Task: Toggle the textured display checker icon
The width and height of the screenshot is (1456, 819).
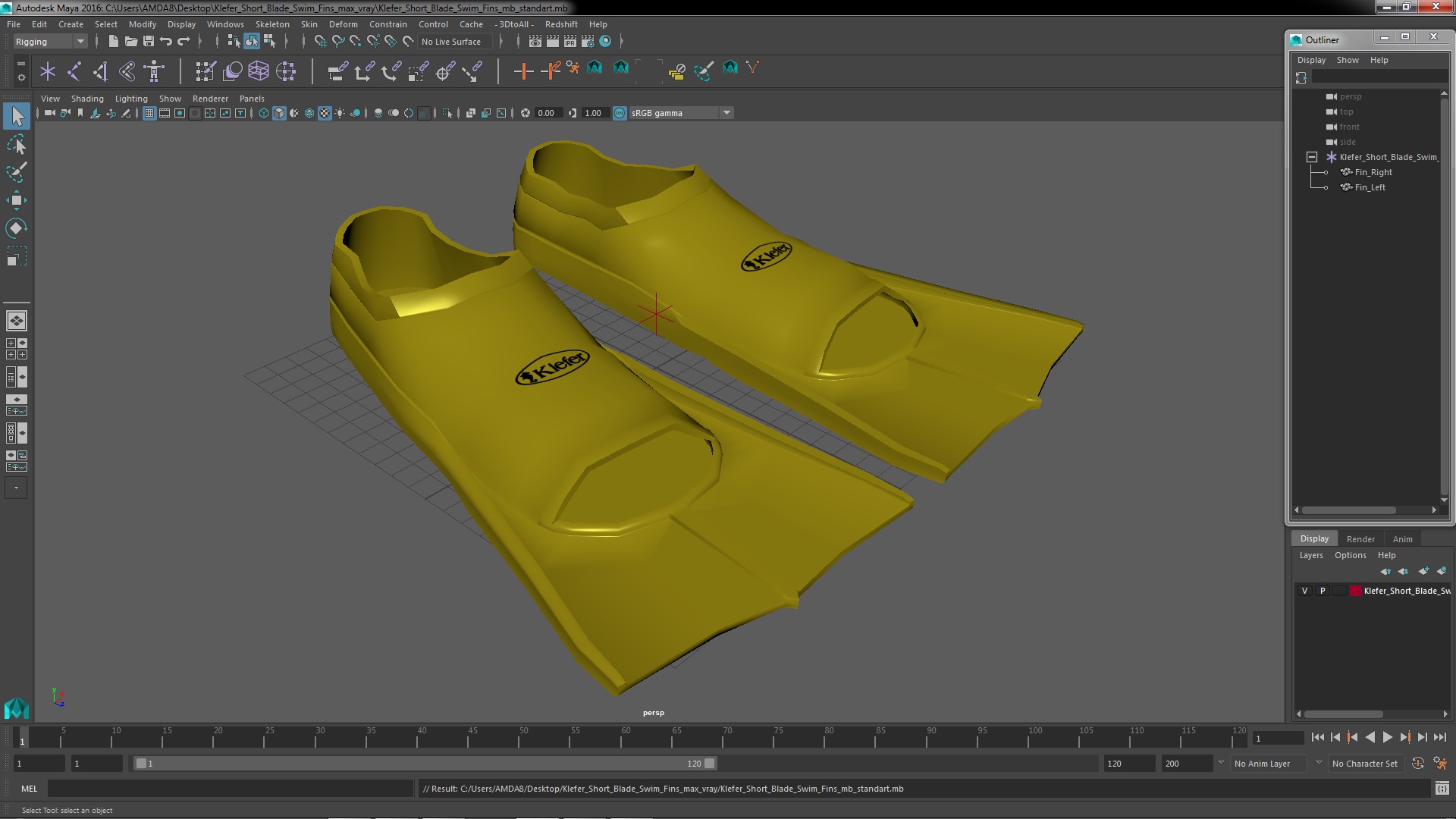Action: coord(325,113)
